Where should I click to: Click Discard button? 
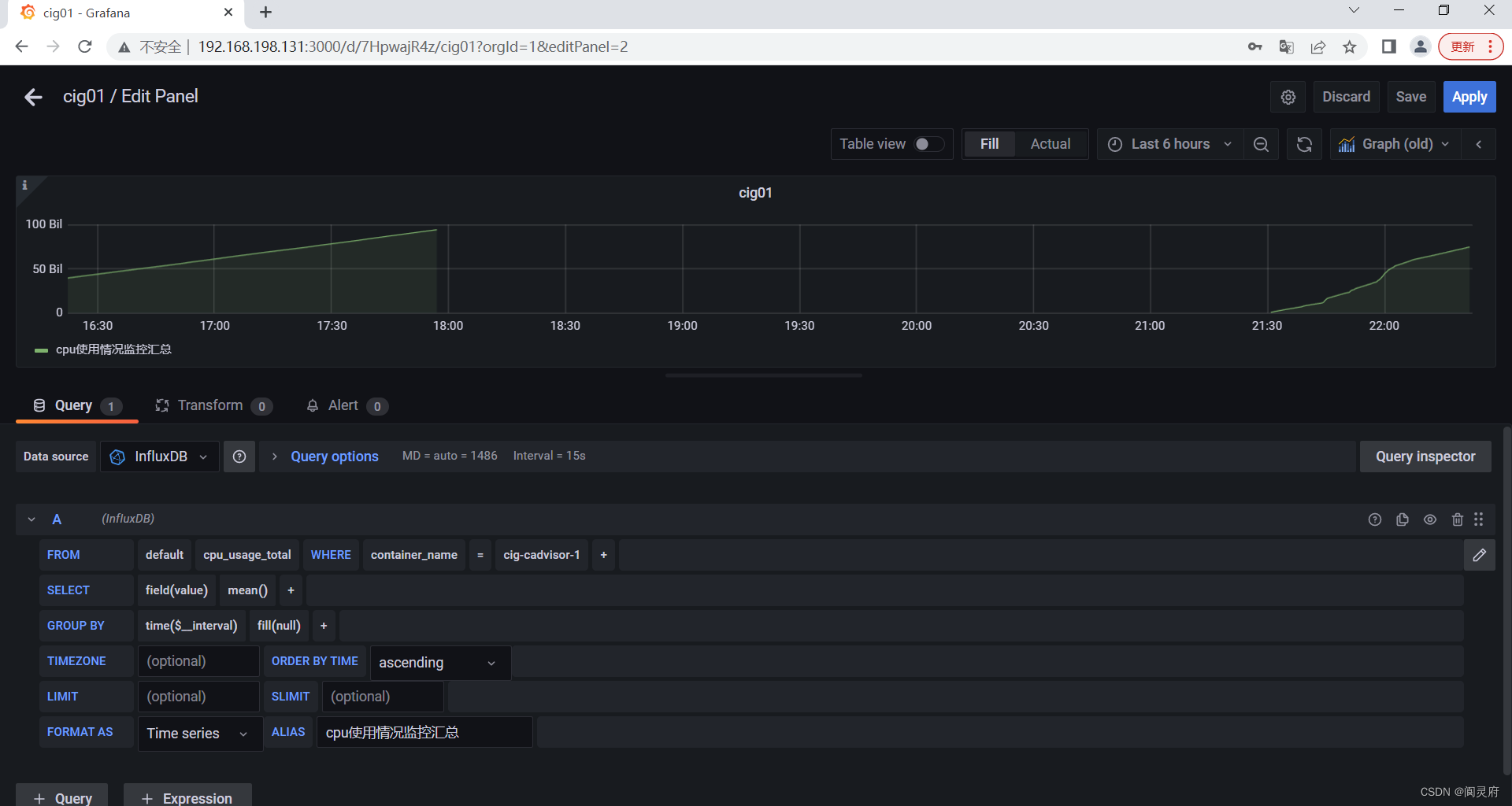click(x=1346, y=97)
